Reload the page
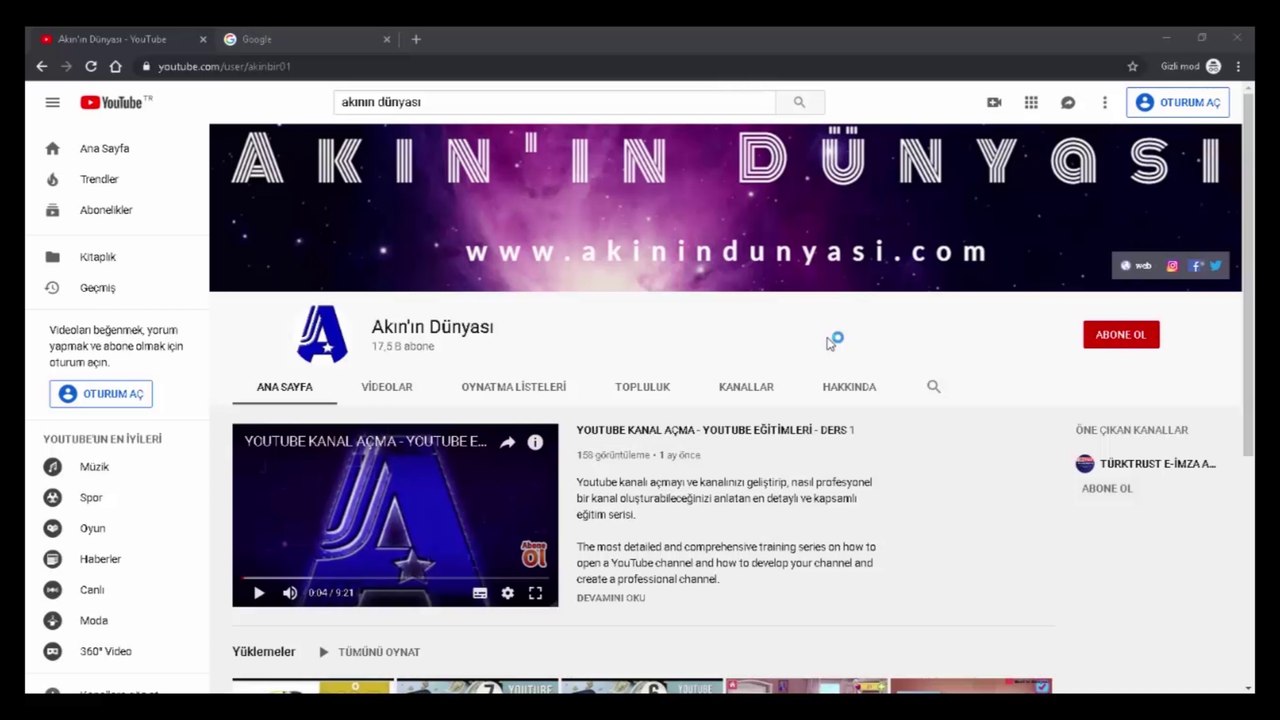 (x=91, y=66)
